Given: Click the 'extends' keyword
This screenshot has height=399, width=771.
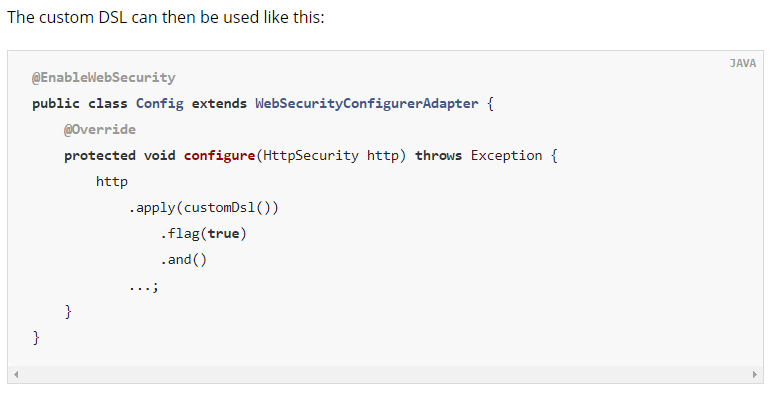Looking at the screenshot, I should 219,104.
